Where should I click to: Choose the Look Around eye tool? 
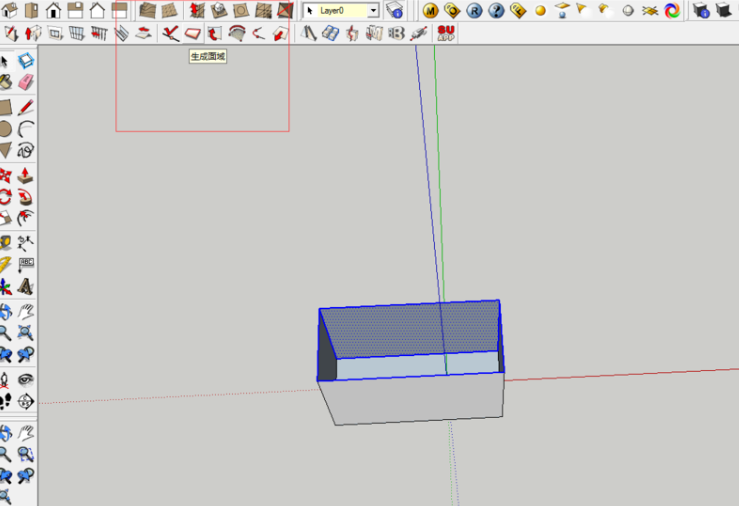tap(26, 380)
